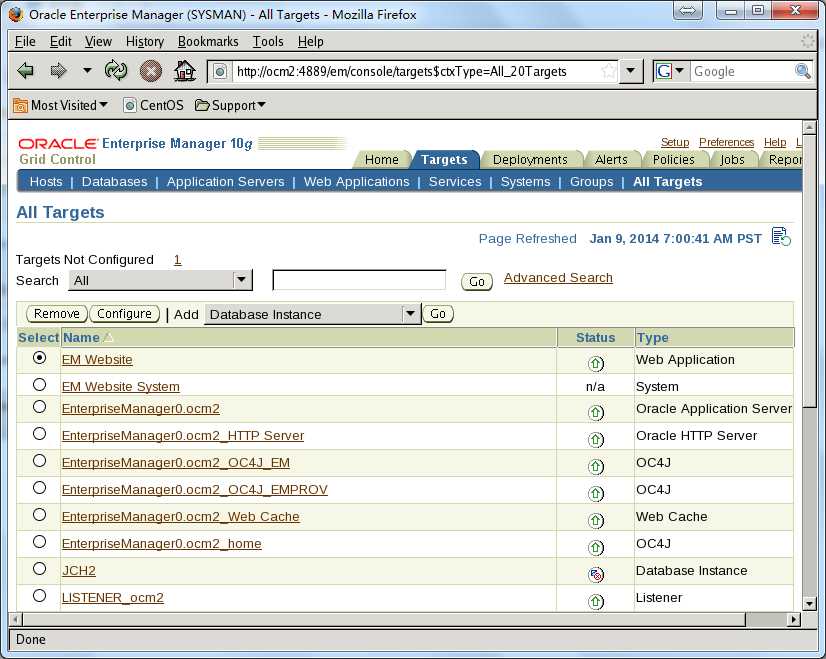Select EnterpriseManager0.ocm2 radio button
Viewport: 826px width, 659px height.
tap(40, 407)
